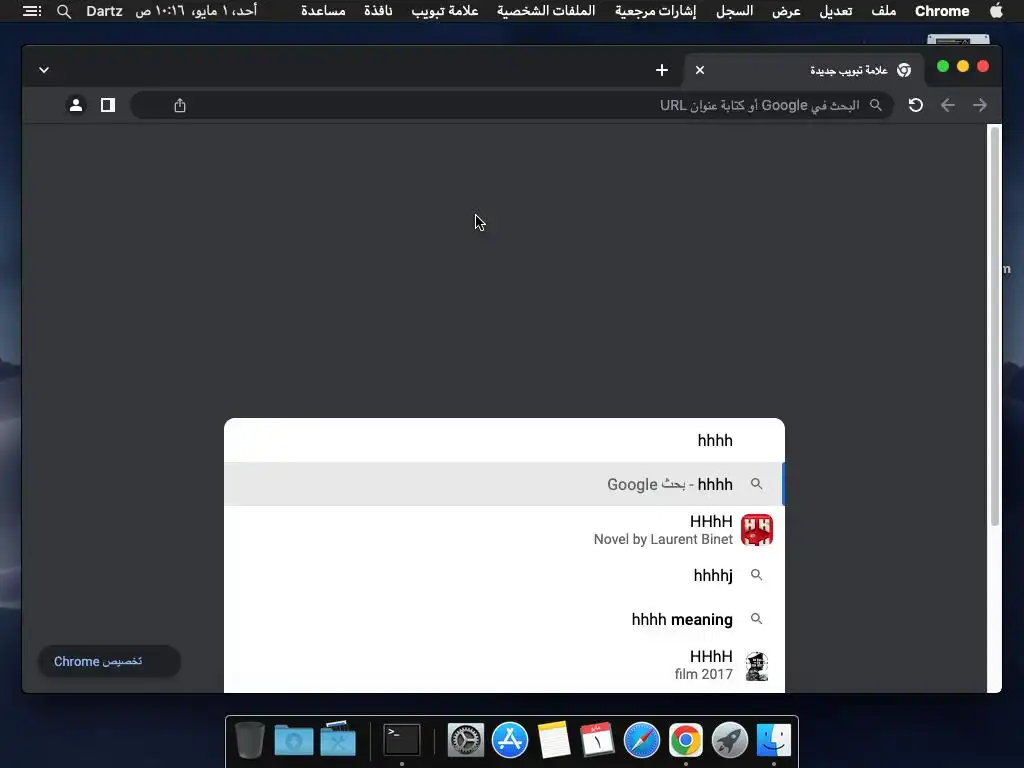Viewport: 1024px width, 768px height.
Task: Click the HHhH novel cover thumbnail
Action: 757,530
